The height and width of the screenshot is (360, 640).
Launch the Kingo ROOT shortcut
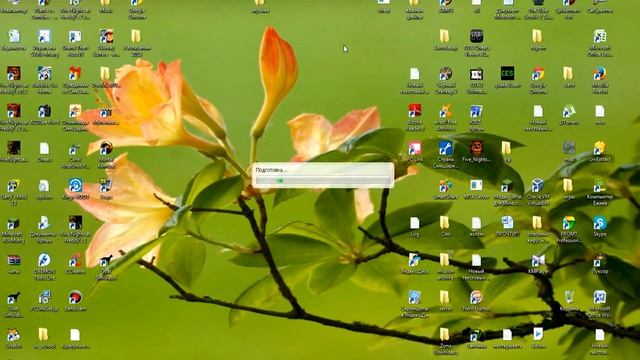coord(75,186)
